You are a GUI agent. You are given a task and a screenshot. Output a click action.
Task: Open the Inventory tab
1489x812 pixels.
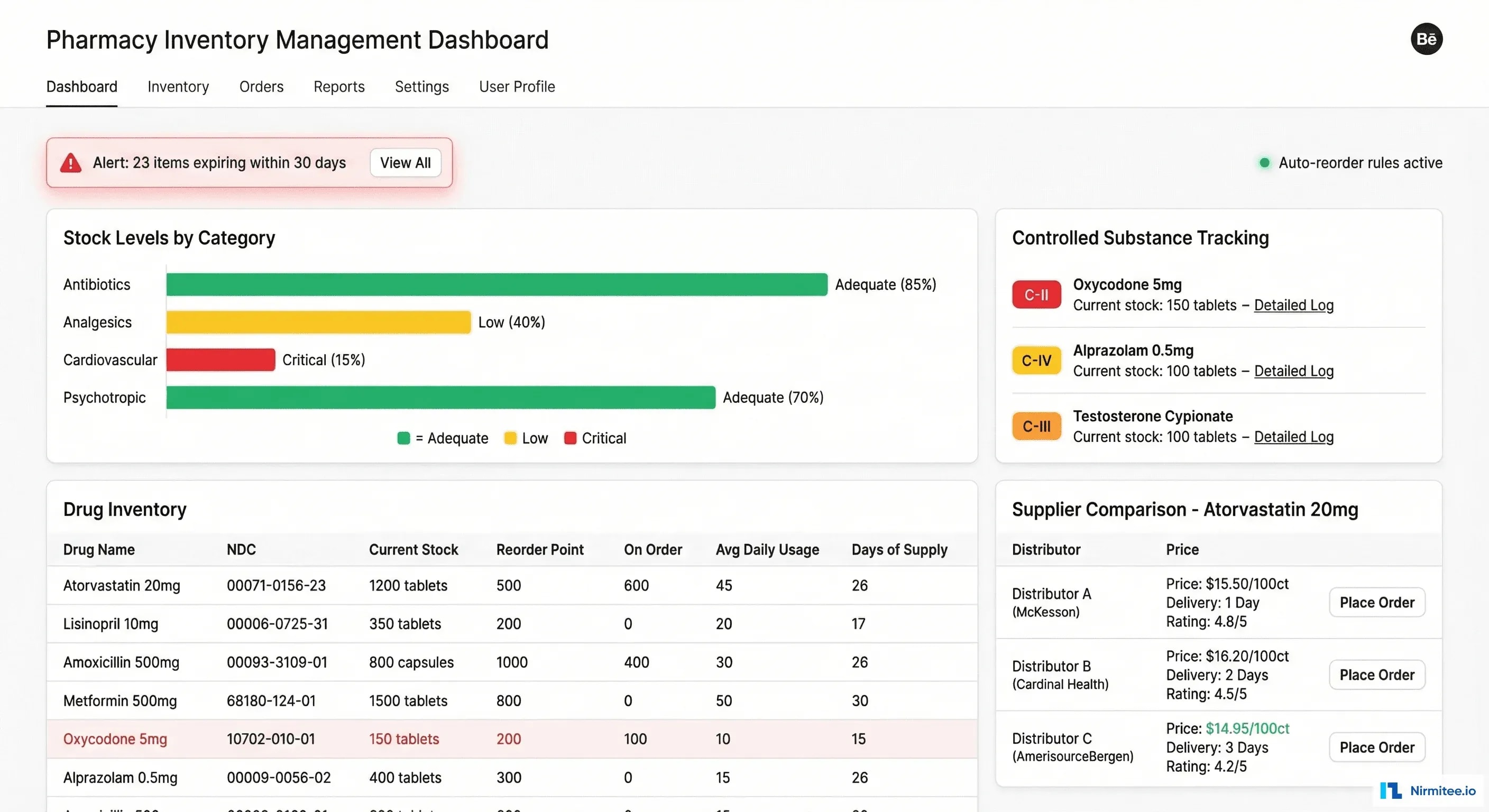click(178, 87)
